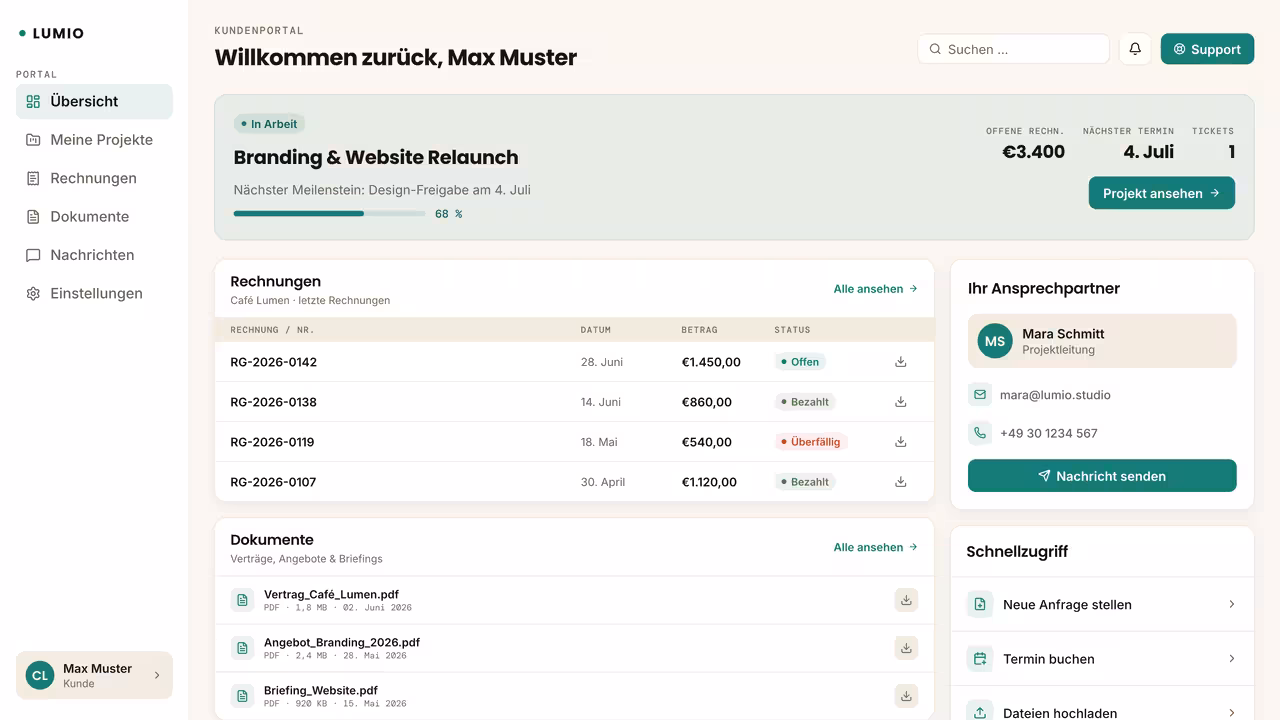This screenshot has height=720, width=1280.
Task: Click the Support button
Action: [1207, 49]
